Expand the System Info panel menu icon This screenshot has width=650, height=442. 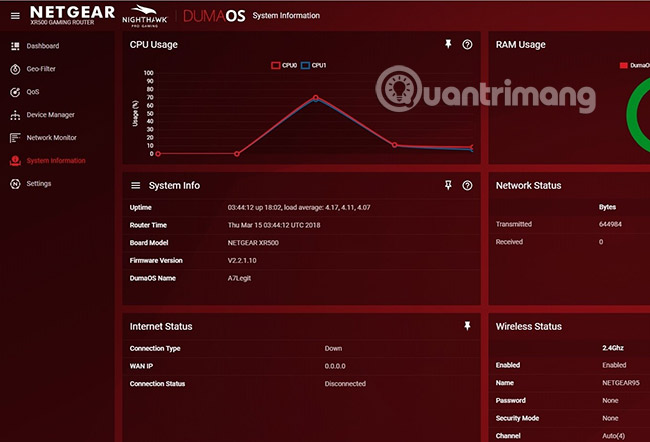pyautogui.click(x=136, y=185)
